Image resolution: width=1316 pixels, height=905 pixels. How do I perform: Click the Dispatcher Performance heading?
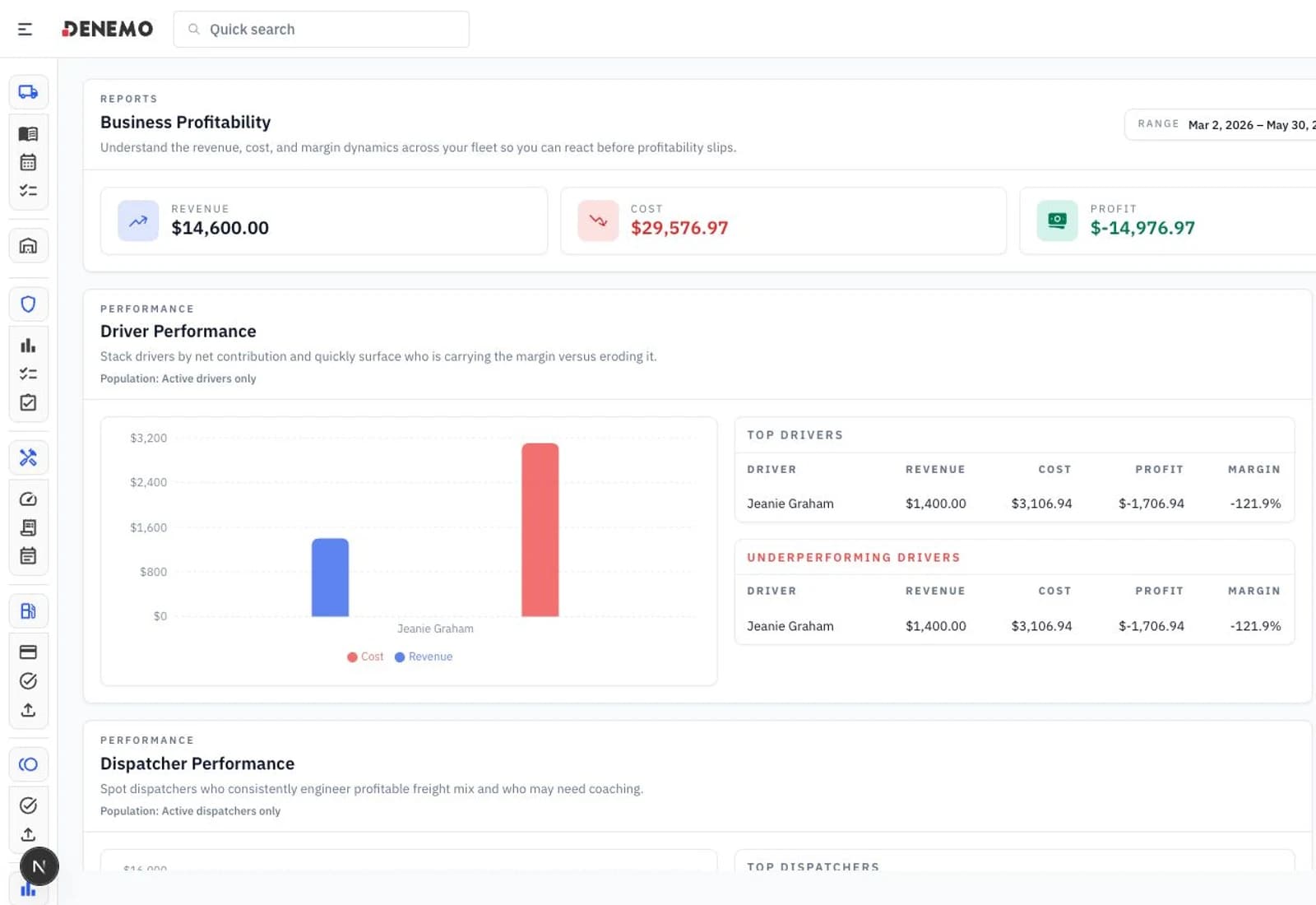(x=197, y=764)
